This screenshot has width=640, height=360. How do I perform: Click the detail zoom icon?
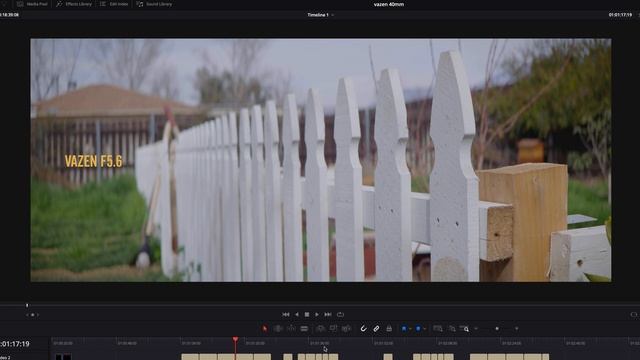pos(452,329)
